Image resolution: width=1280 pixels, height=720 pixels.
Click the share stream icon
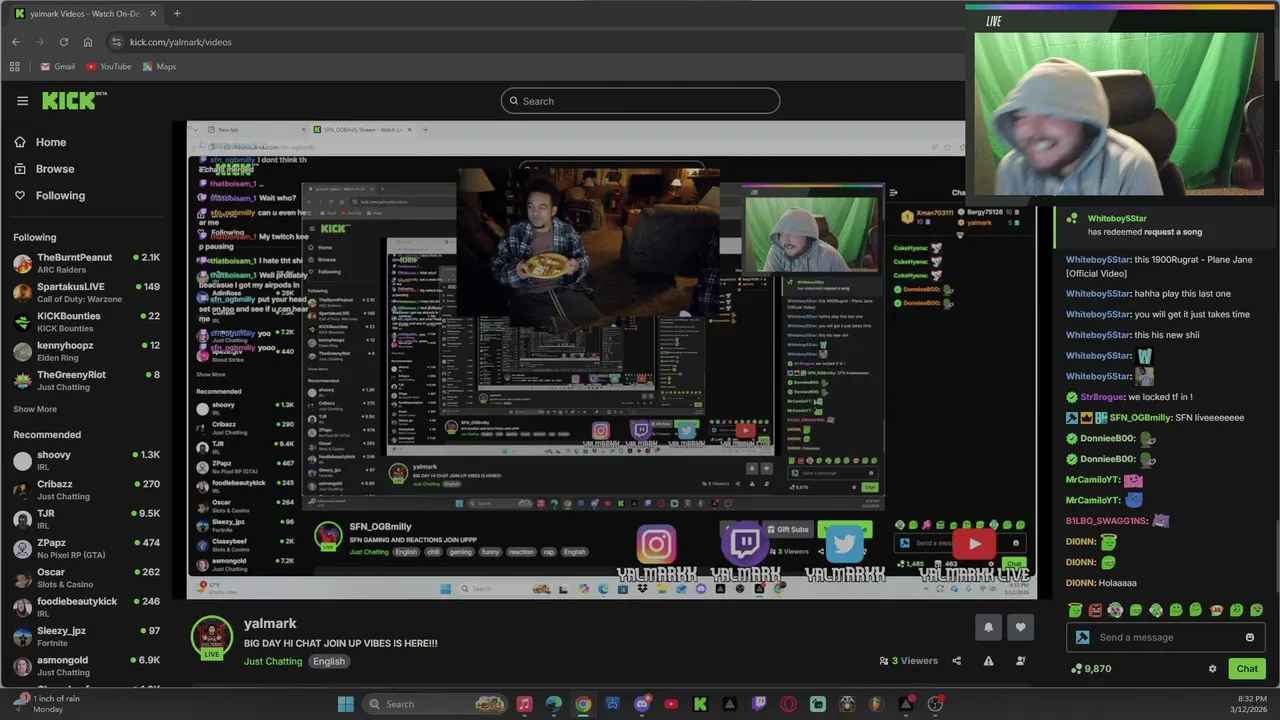point(956,661)
